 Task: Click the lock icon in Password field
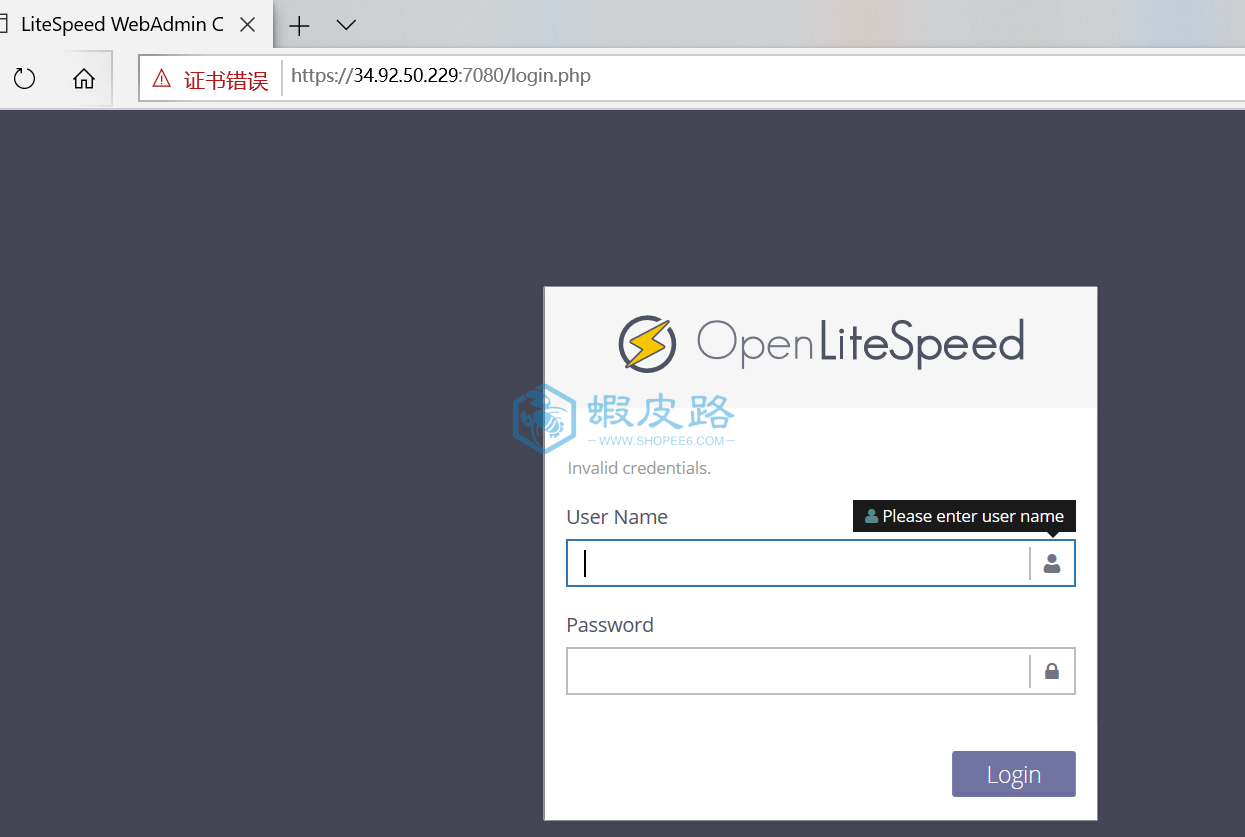point(1052,671)
